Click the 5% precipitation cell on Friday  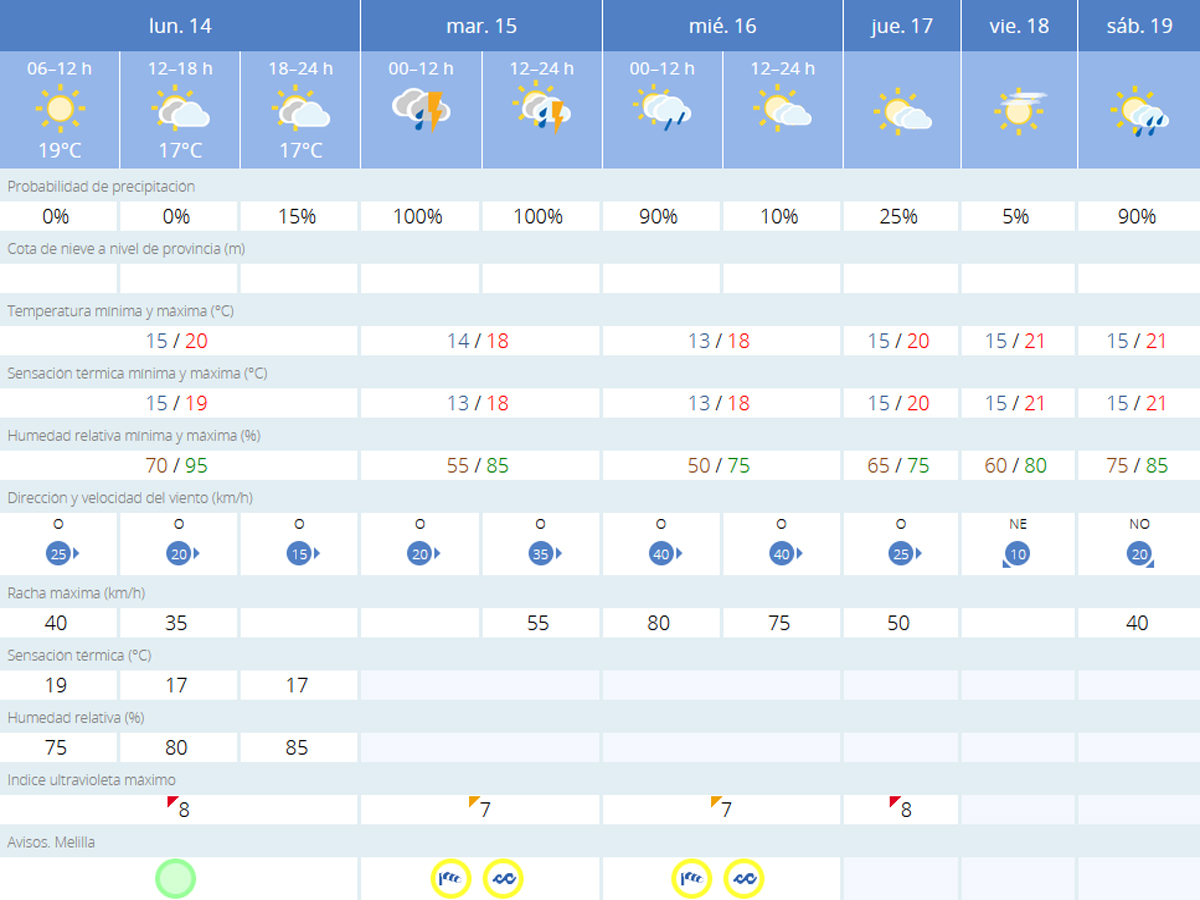coord(1019,217)
